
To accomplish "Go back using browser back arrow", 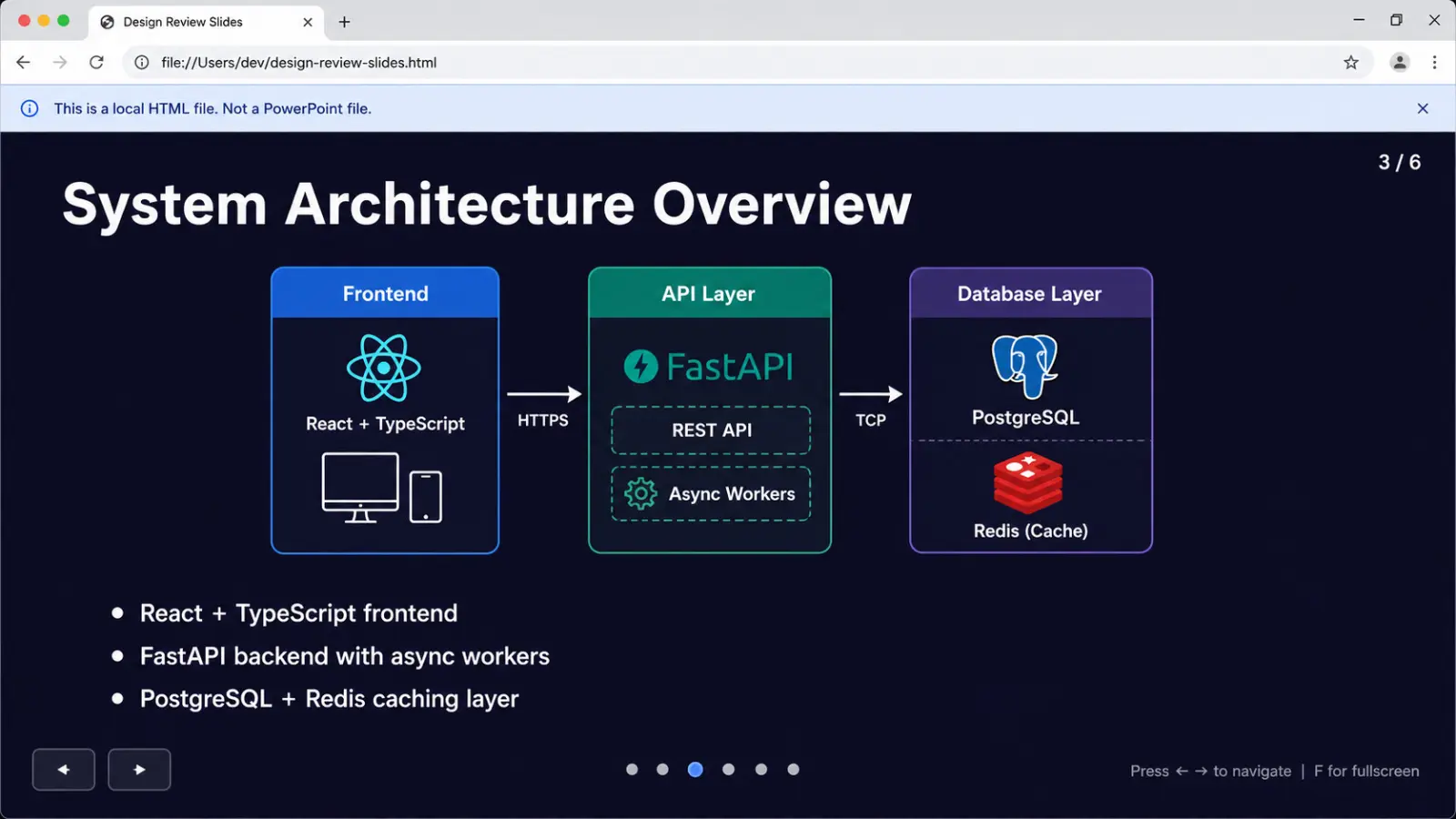I will (24, 62).
